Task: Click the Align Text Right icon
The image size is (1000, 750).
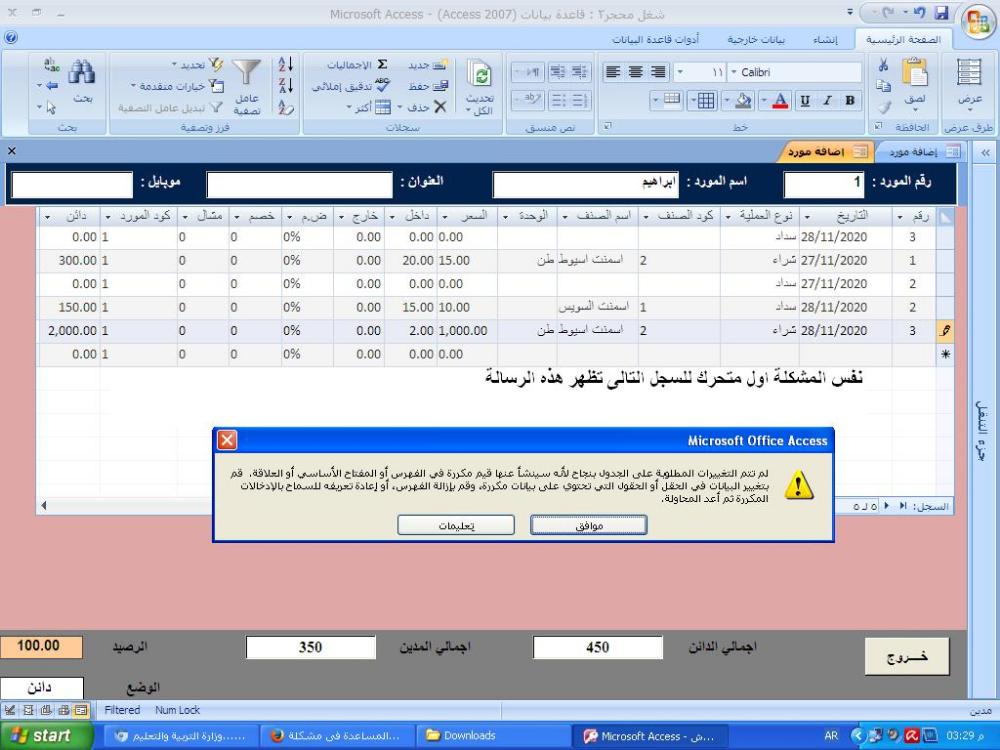Action: click(658, 72)
